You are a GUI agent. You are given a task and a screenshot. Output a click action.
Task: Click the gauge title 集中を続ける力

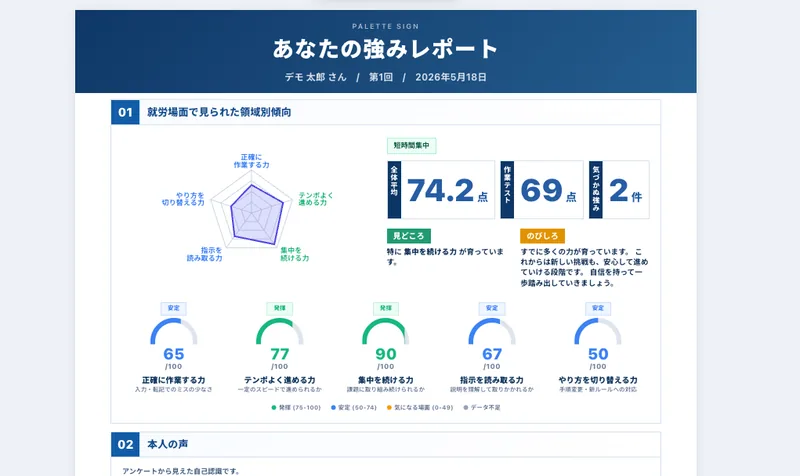coord(386,380)
